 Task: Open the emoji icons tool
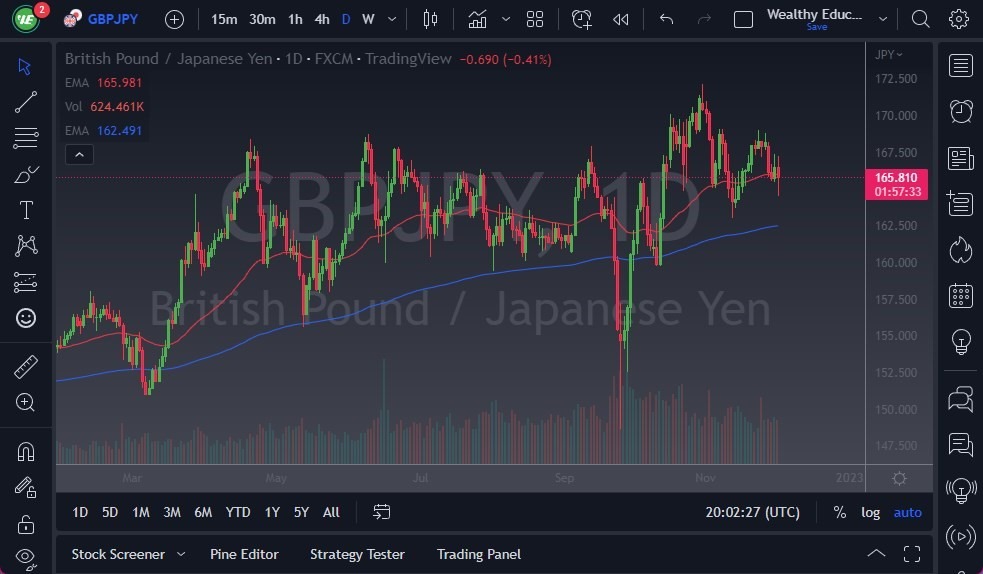tap(25, 318)
